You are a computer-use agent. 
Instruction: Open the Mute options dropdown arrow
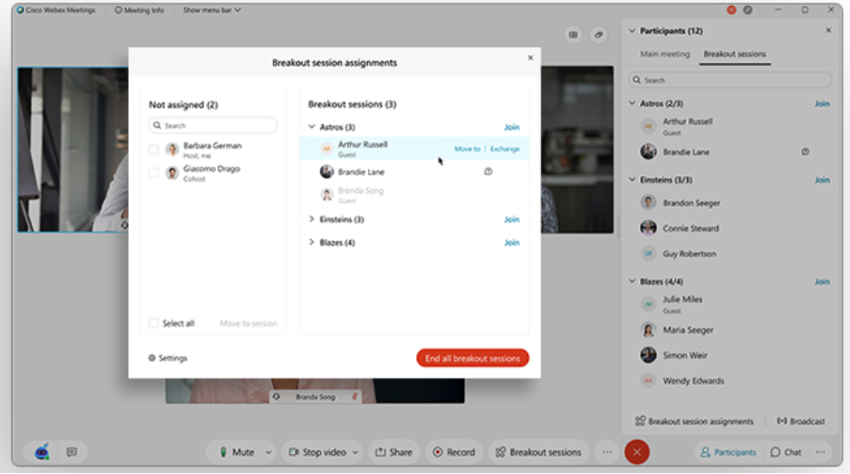point(268,452)
